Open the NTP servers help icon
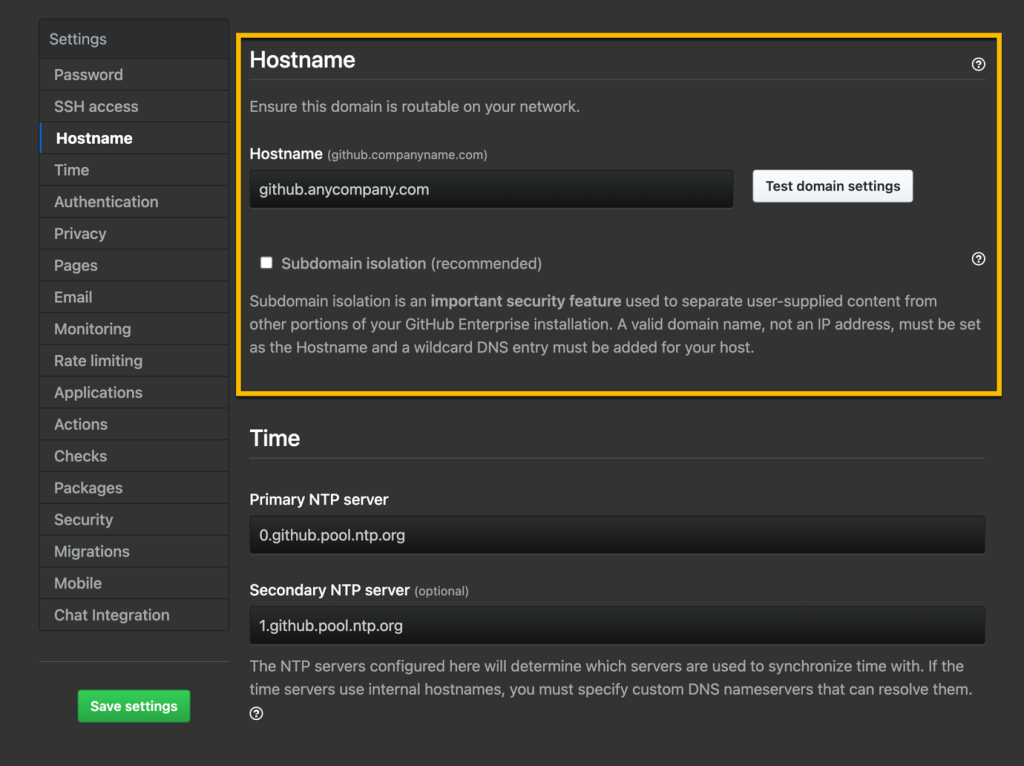 tap(255, 713)
